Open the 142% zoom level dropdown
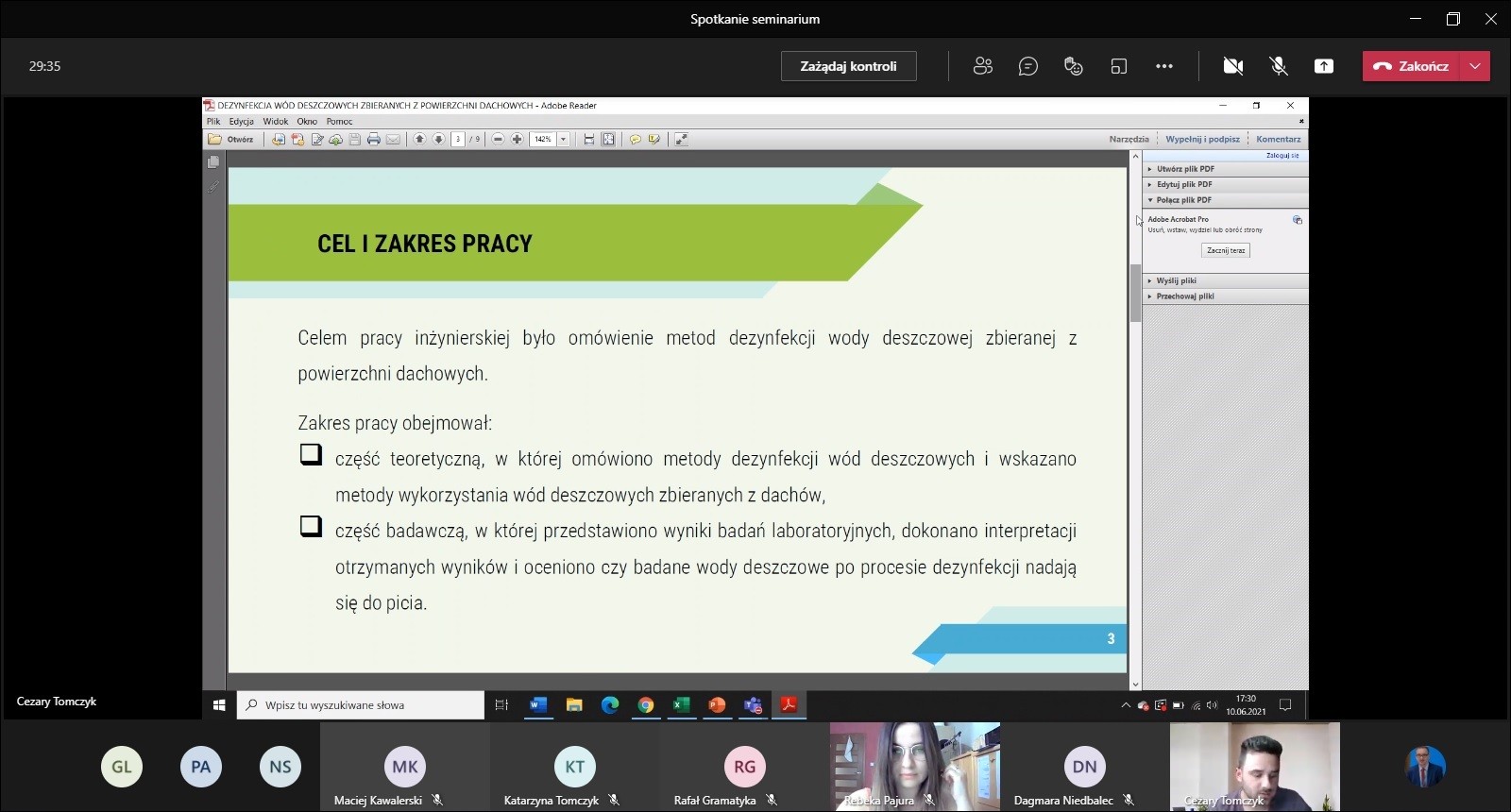Image resolution: width=1511 pixels, height=812 pixels. point(564,140)
